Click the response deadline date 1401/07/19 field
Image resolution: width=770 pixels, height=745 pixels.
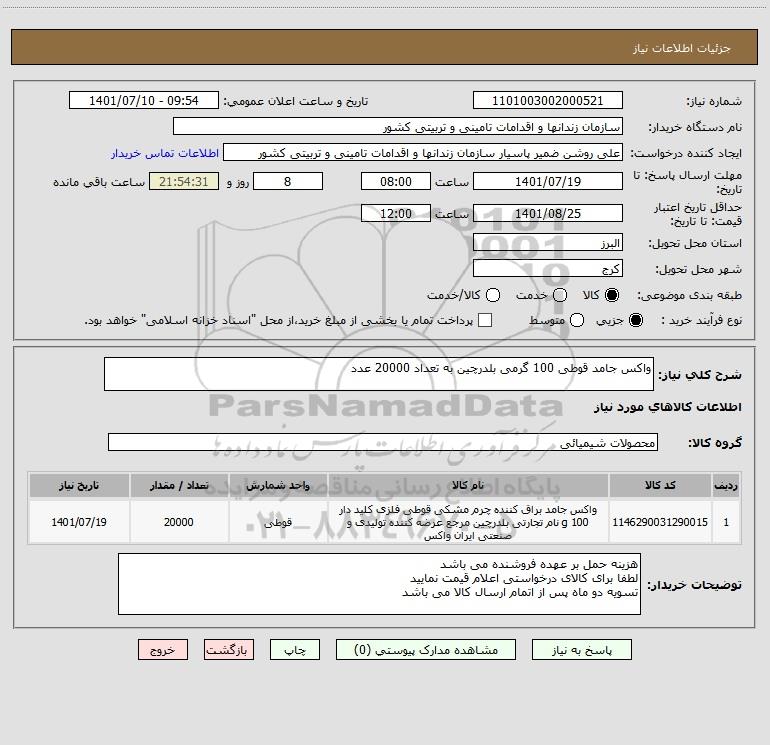click(x=548, y=181)
